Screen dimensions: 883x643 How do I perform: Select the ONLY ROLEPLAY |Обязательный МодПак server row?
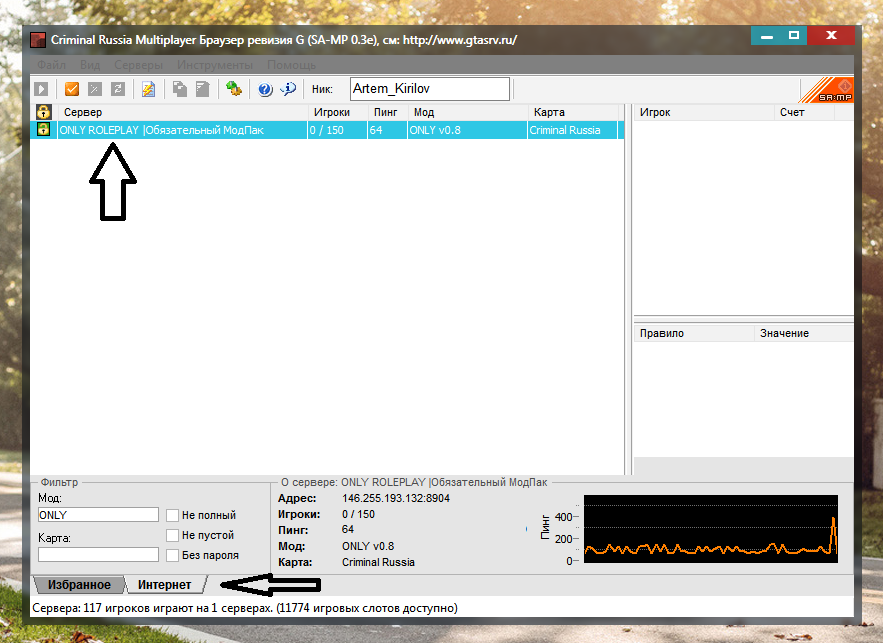pos(327,130)
